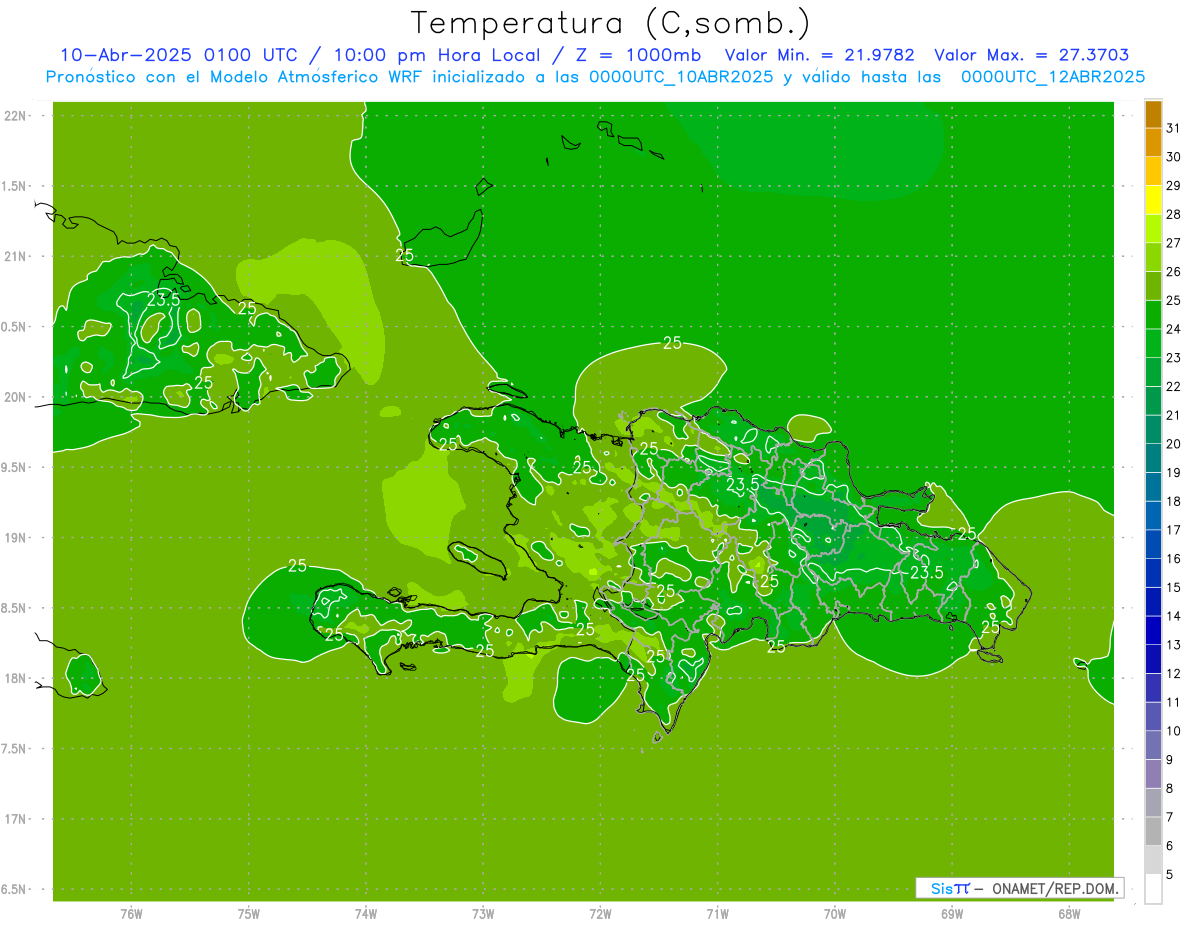Select 'Valor Min. = 21.9782' in the header
The width and height of the screenshot is (1200, 927).
pyautogui.click(x=819, y=55)
